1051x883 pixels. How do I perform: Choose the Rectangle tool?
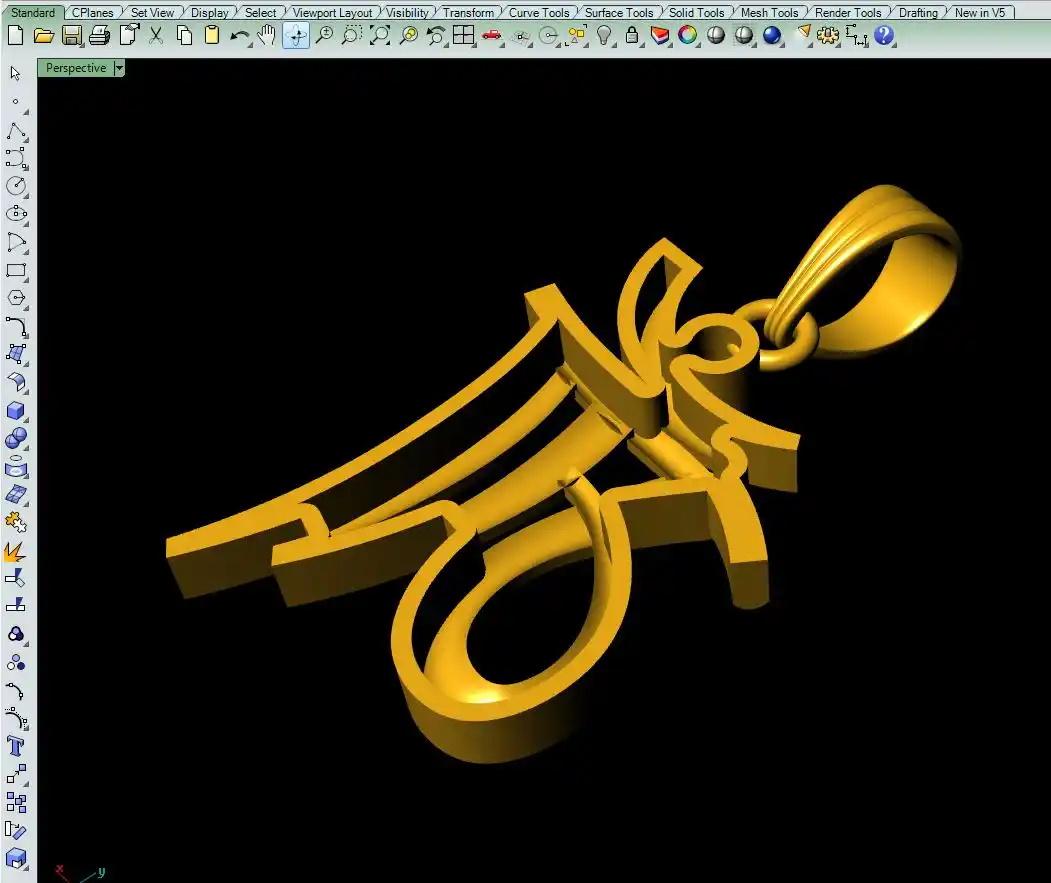coord(16,270)
